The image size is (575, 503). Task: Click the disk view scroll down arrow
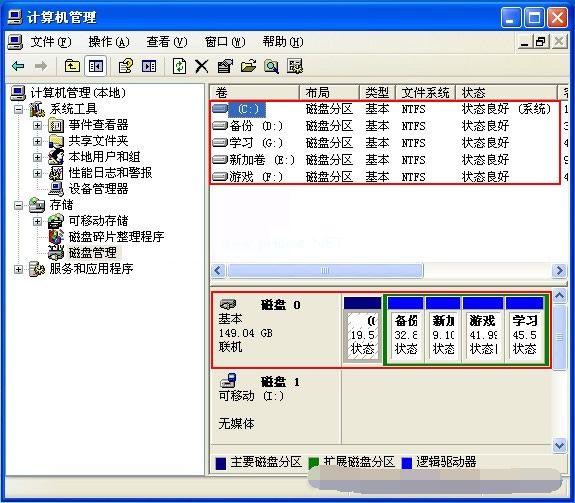(559, 446)
